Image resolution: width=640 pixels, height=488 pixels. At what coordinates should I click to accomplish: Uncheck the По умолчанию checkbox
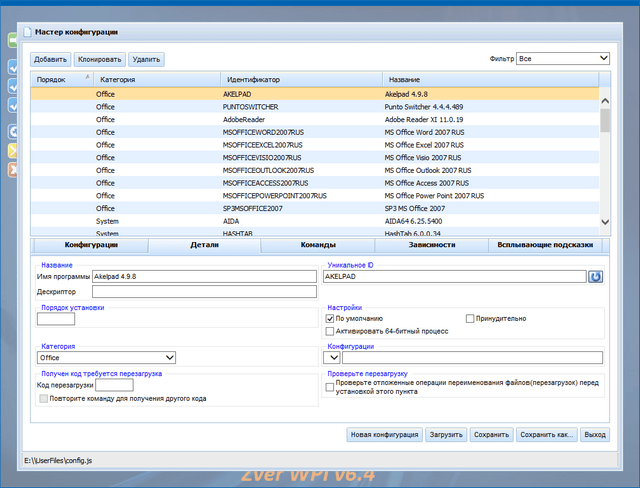(x=331, y=318)
